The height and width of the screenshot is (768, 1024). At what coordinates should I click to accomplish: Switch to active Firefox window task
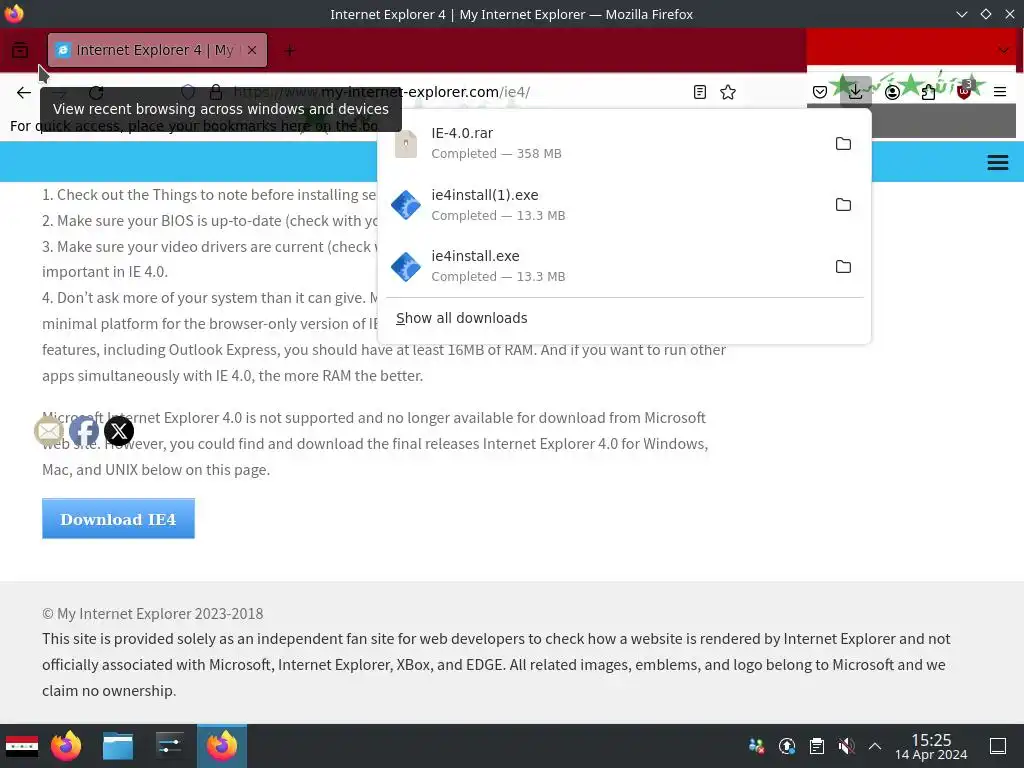tap(222, 746)
